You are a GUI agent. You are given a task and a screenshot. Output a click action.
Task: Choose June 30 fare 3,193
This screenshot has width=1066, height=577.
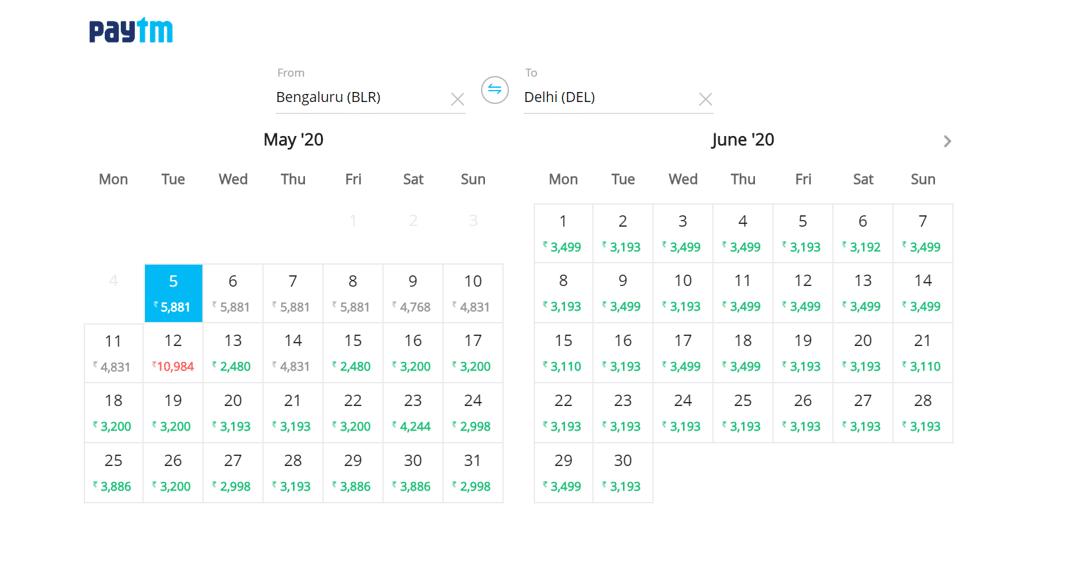pos(623,472)
